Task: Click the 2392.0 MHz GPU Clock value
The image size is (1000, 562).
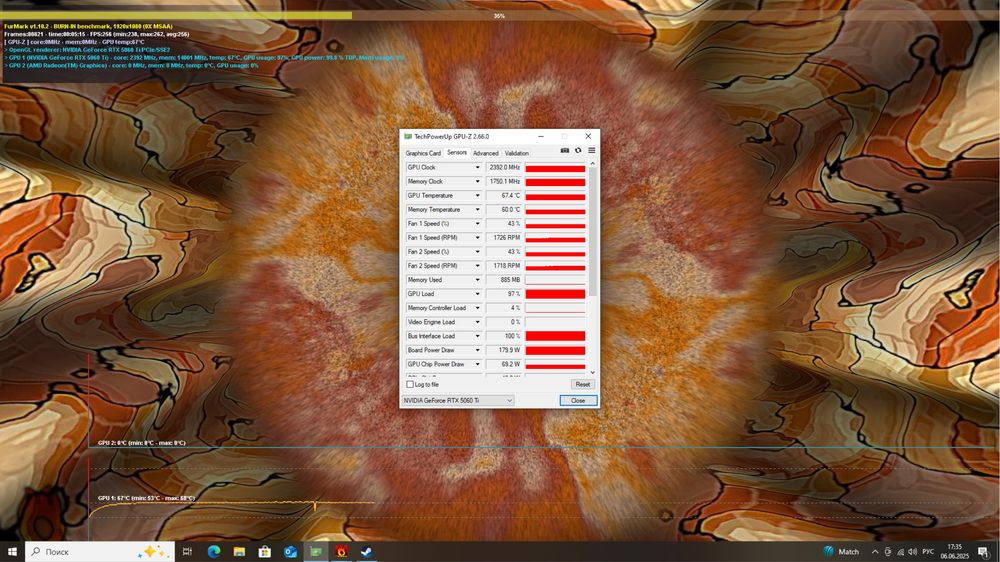Action: point(504,168)
